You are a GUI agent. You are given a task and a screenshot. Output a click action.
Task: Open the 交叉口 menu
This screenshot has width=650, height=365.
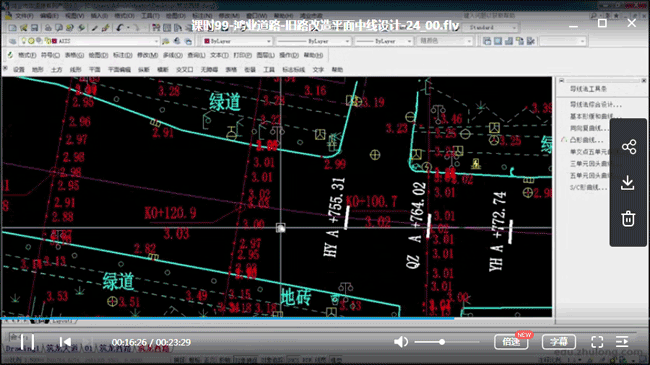pos(184,70)
